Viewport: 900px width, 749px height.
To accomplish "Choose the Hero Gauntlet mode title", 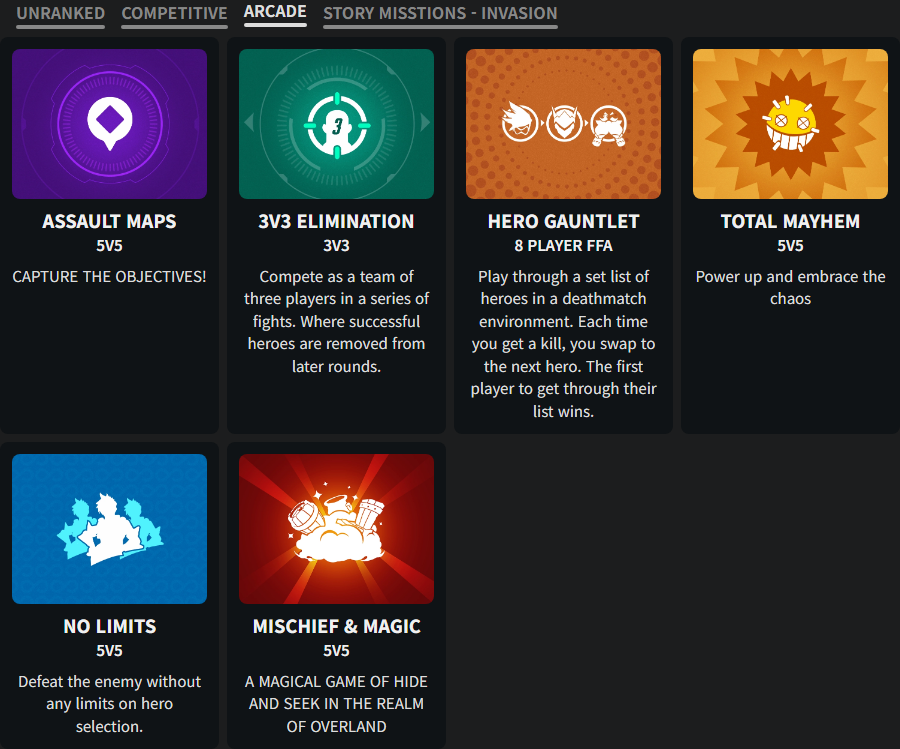I will (x=564, y=222).
